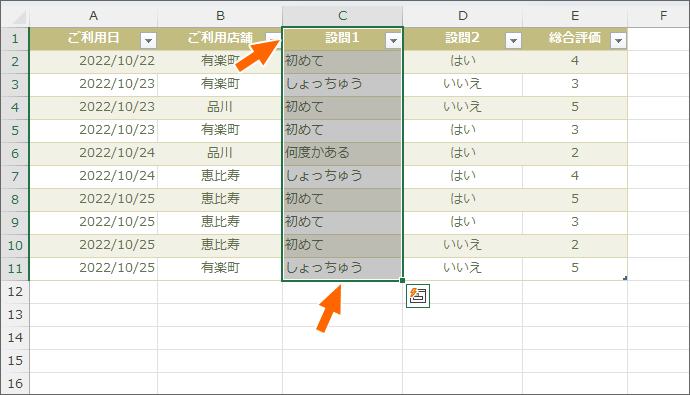Click しょっちゅう in row 11
The image size is (690, 395).
(342, 268)
